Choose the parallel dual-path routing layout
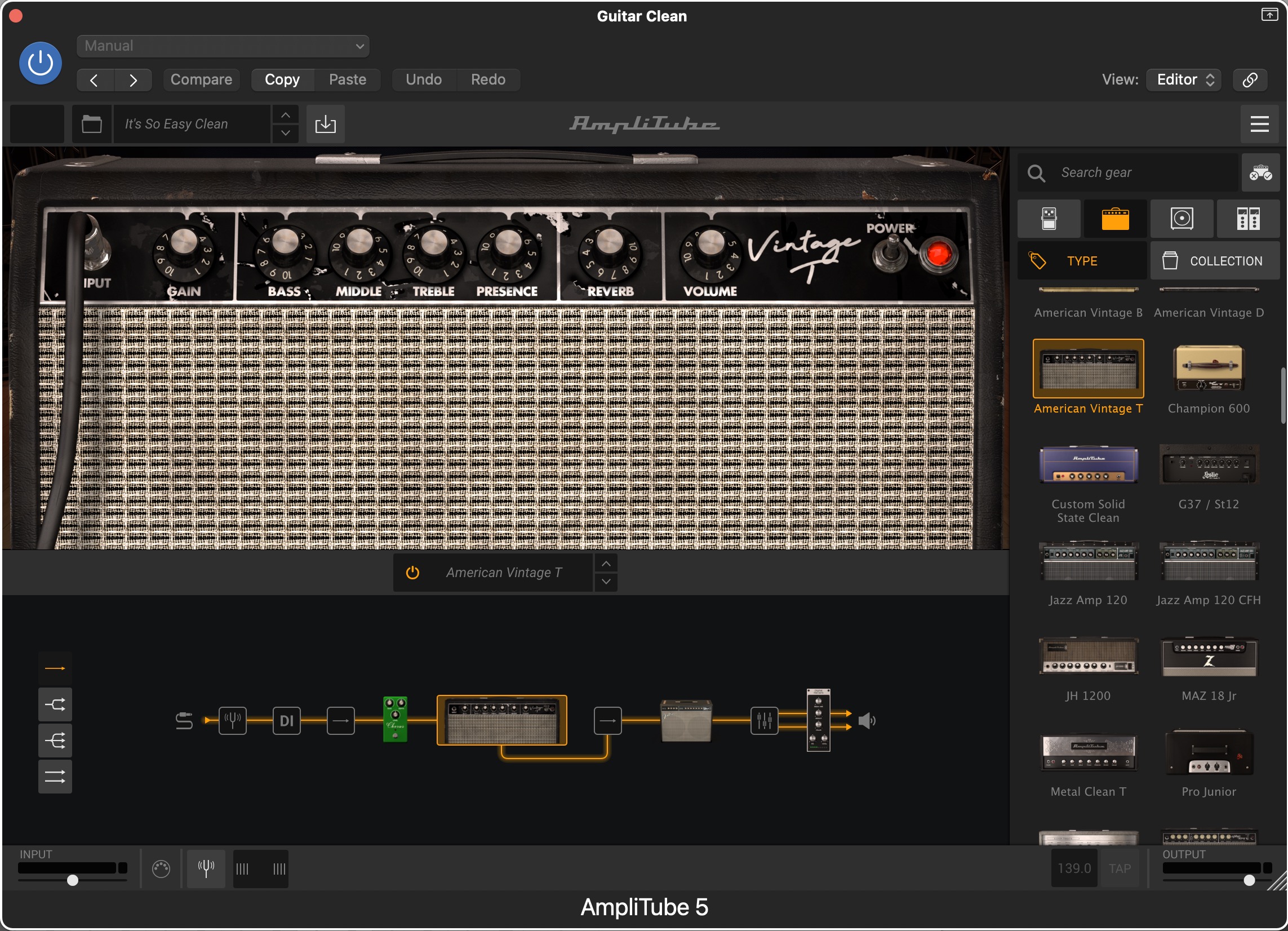Screen dimensions: 1288x931 (x=55, y=777)
